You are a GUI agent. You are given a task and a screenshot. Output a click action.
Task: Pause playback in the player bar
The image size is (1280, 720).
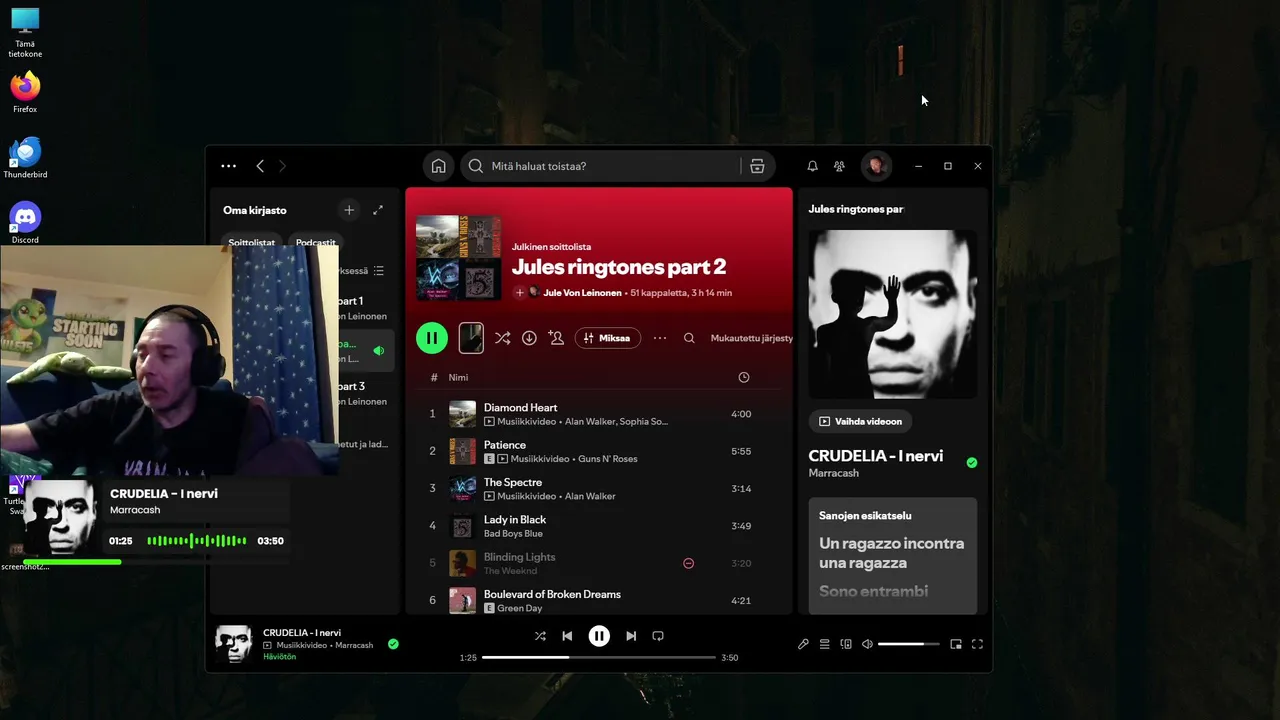(x=599, y=636)
